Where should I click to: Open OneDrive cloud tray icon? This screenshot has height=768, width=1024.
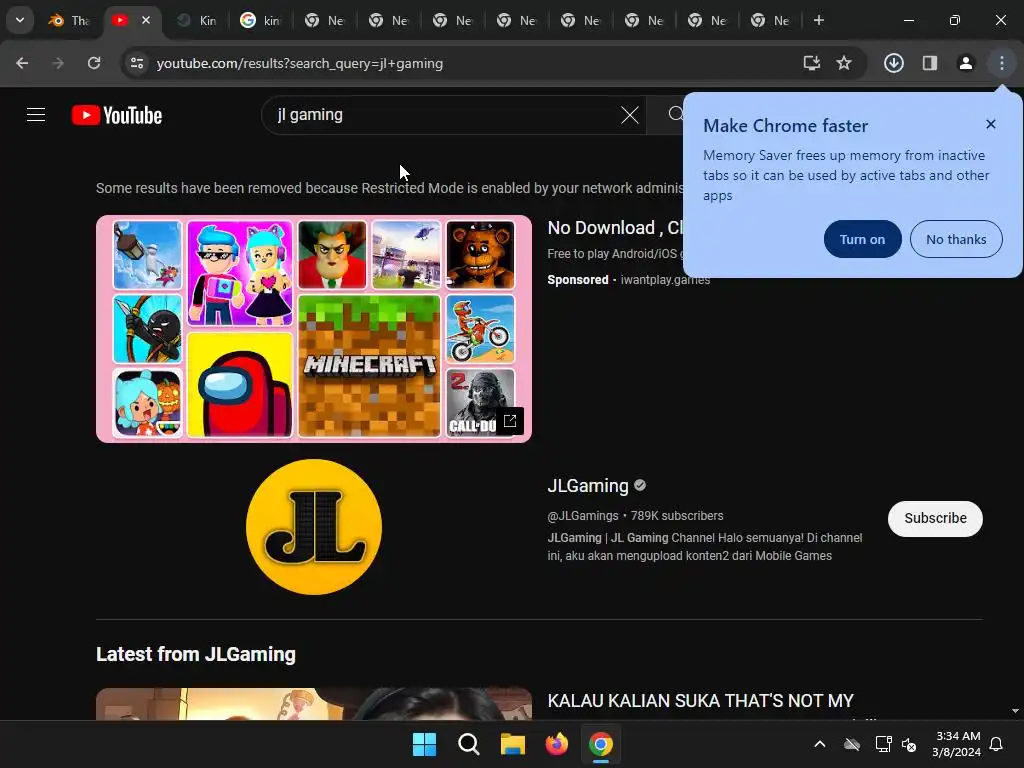852,744
